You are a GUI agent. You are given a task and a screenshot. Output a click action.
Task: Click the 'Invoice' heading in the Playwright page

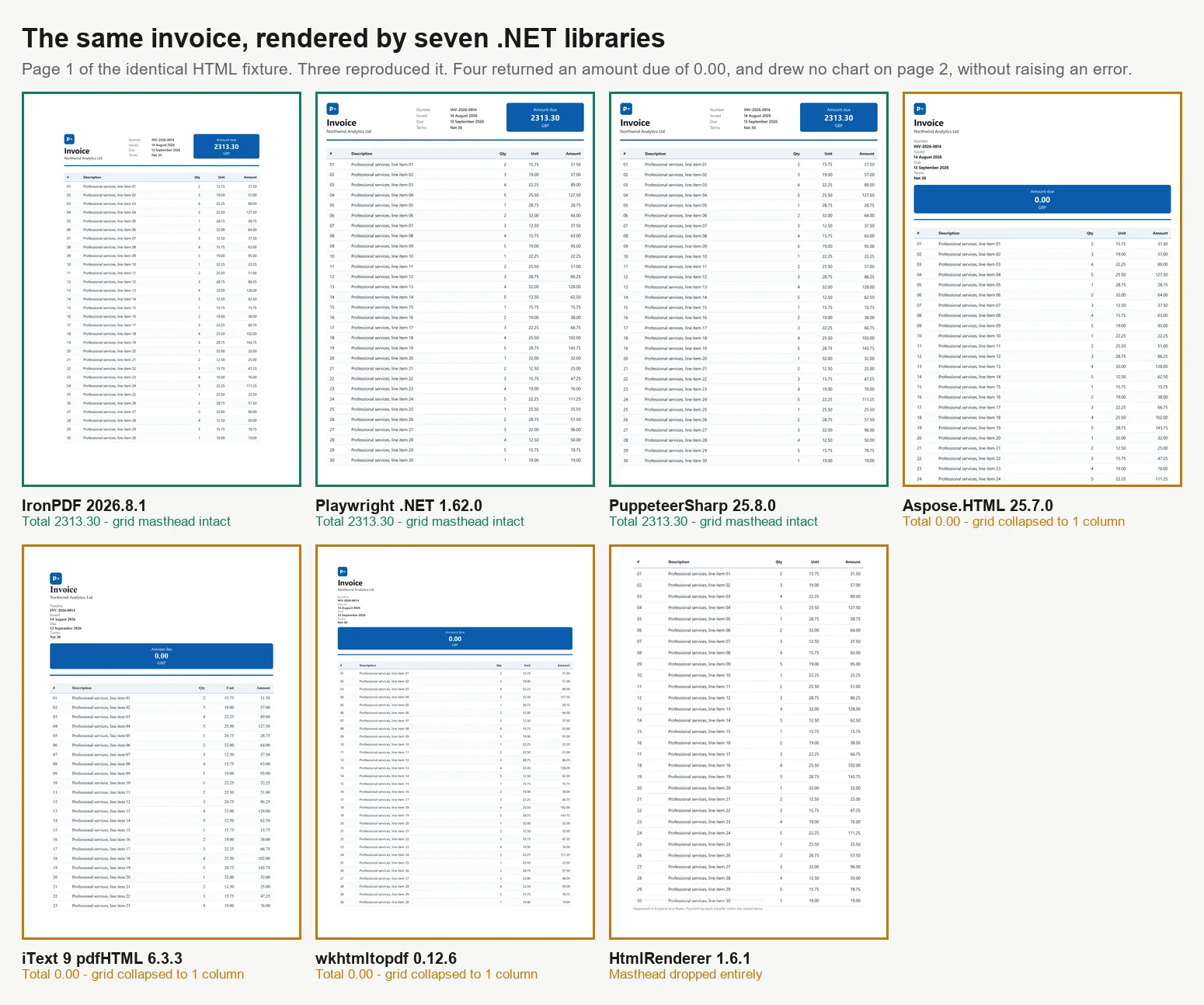click(x=341, y=123)
